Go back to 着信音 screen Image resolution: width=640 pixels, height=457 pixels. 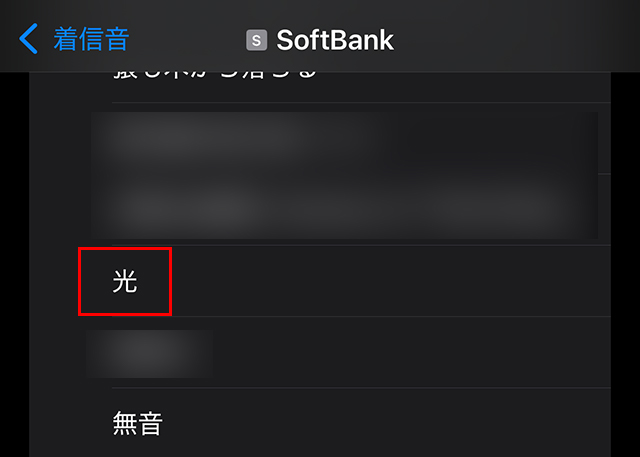(x=74, y=39)
